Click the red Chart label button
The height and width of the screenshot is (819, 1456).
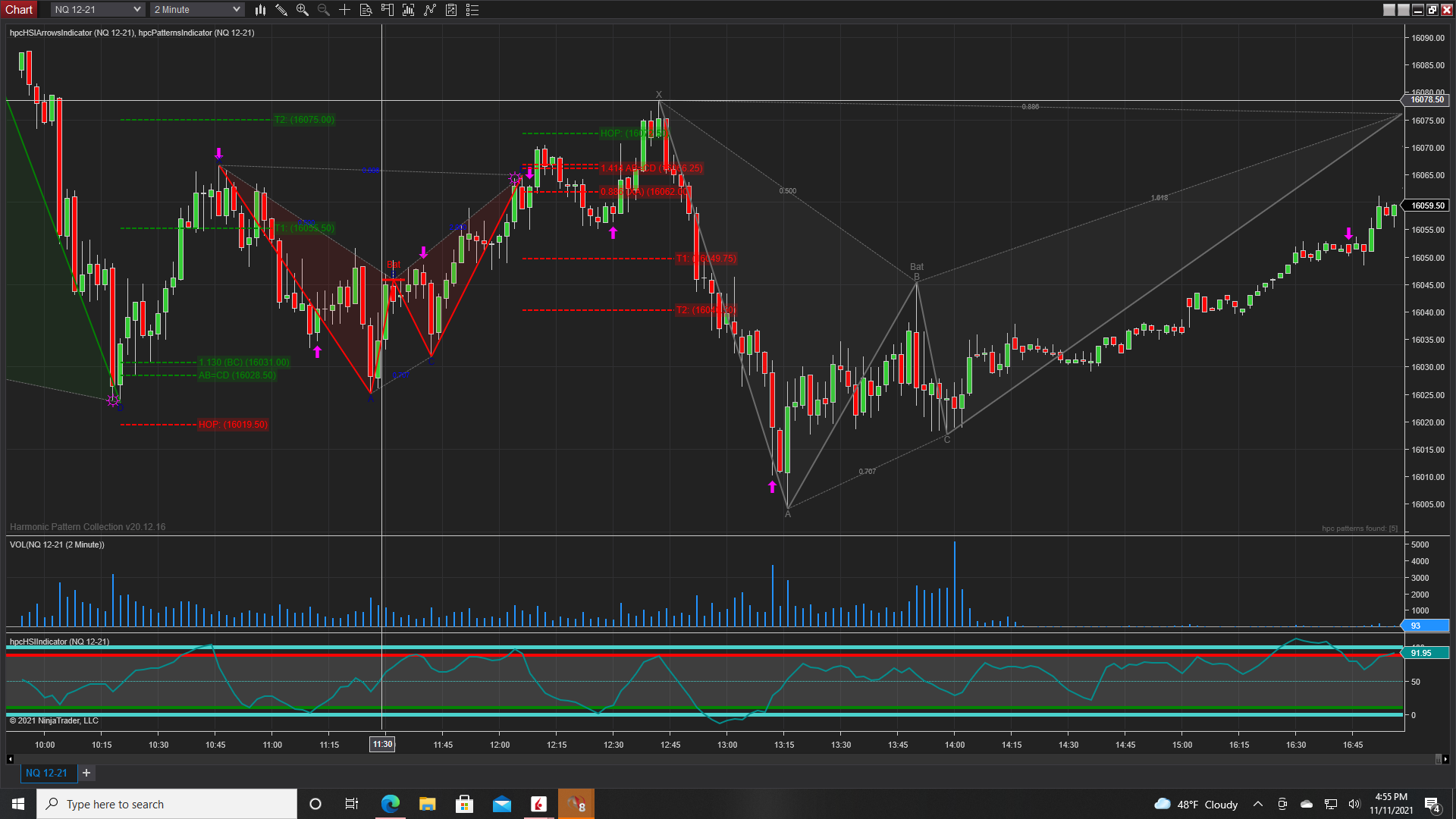point(19,10)
